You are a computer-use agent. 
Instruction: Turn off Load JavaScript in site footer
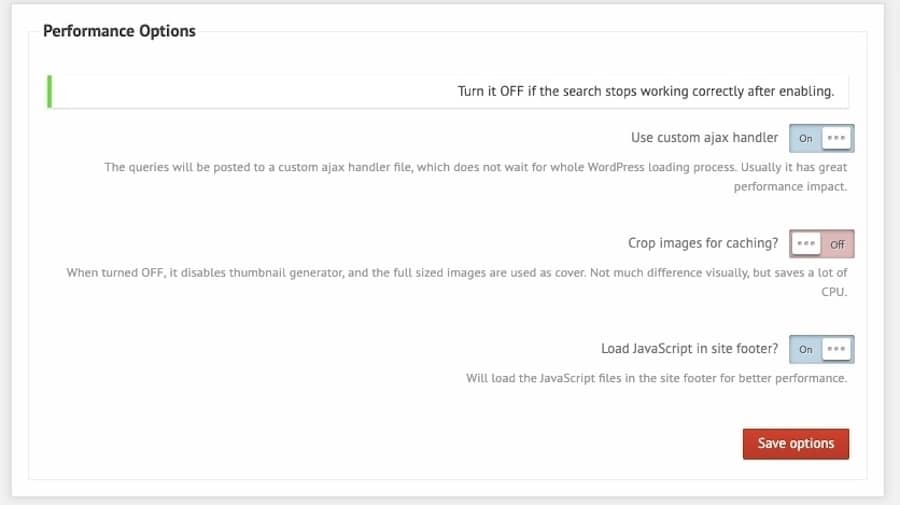[821, 349]
